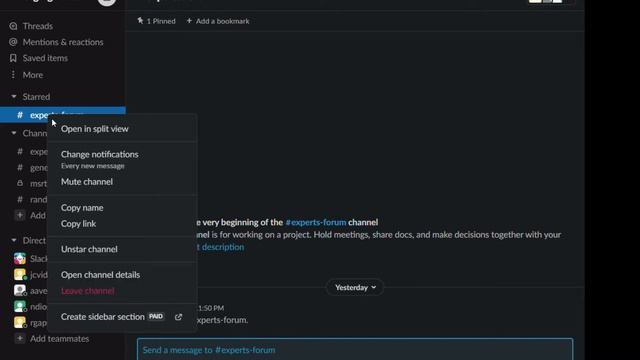Click Add a bookmark
Screen dimensions: 640x360
point(218,21)
